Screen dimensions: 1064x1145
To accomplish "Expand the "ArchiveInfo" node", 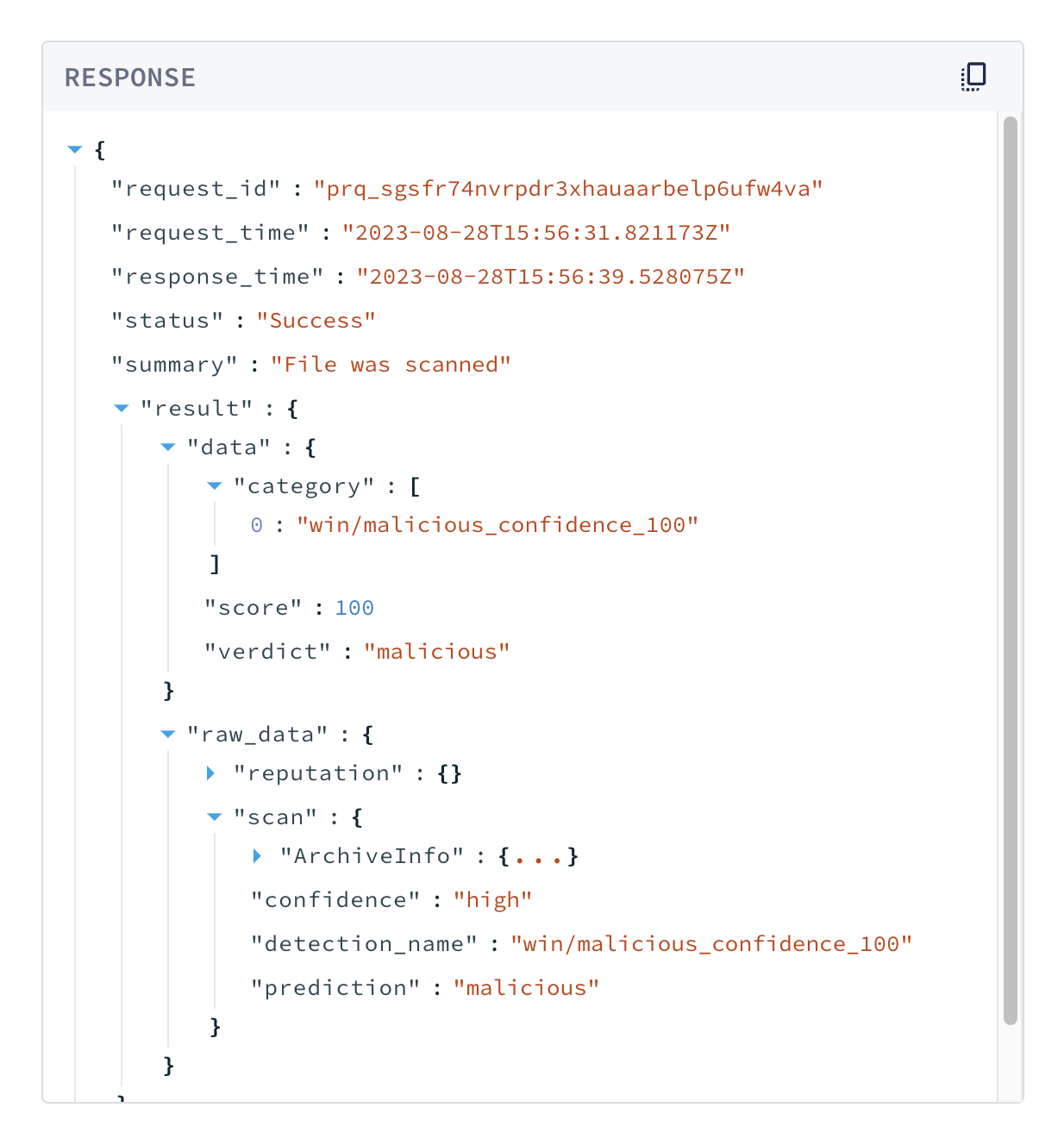I will 257,856.
